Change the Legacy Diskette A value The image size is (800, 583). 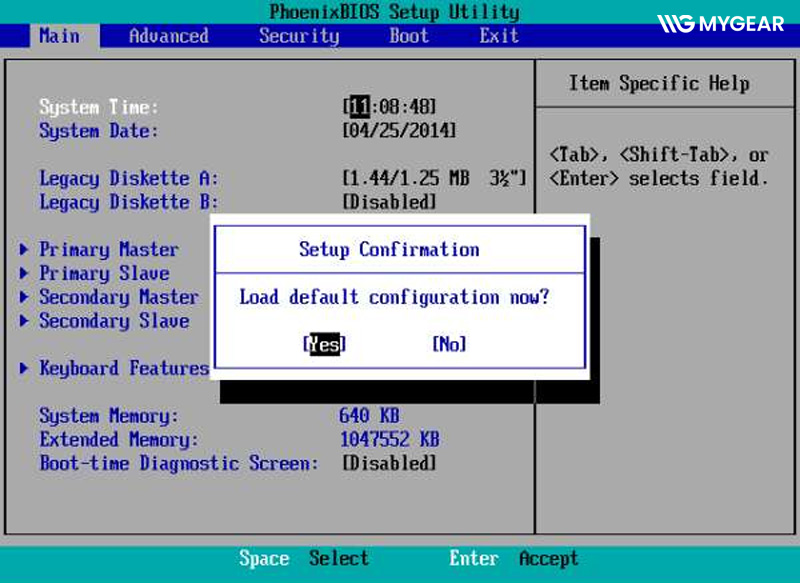(434, 179)
